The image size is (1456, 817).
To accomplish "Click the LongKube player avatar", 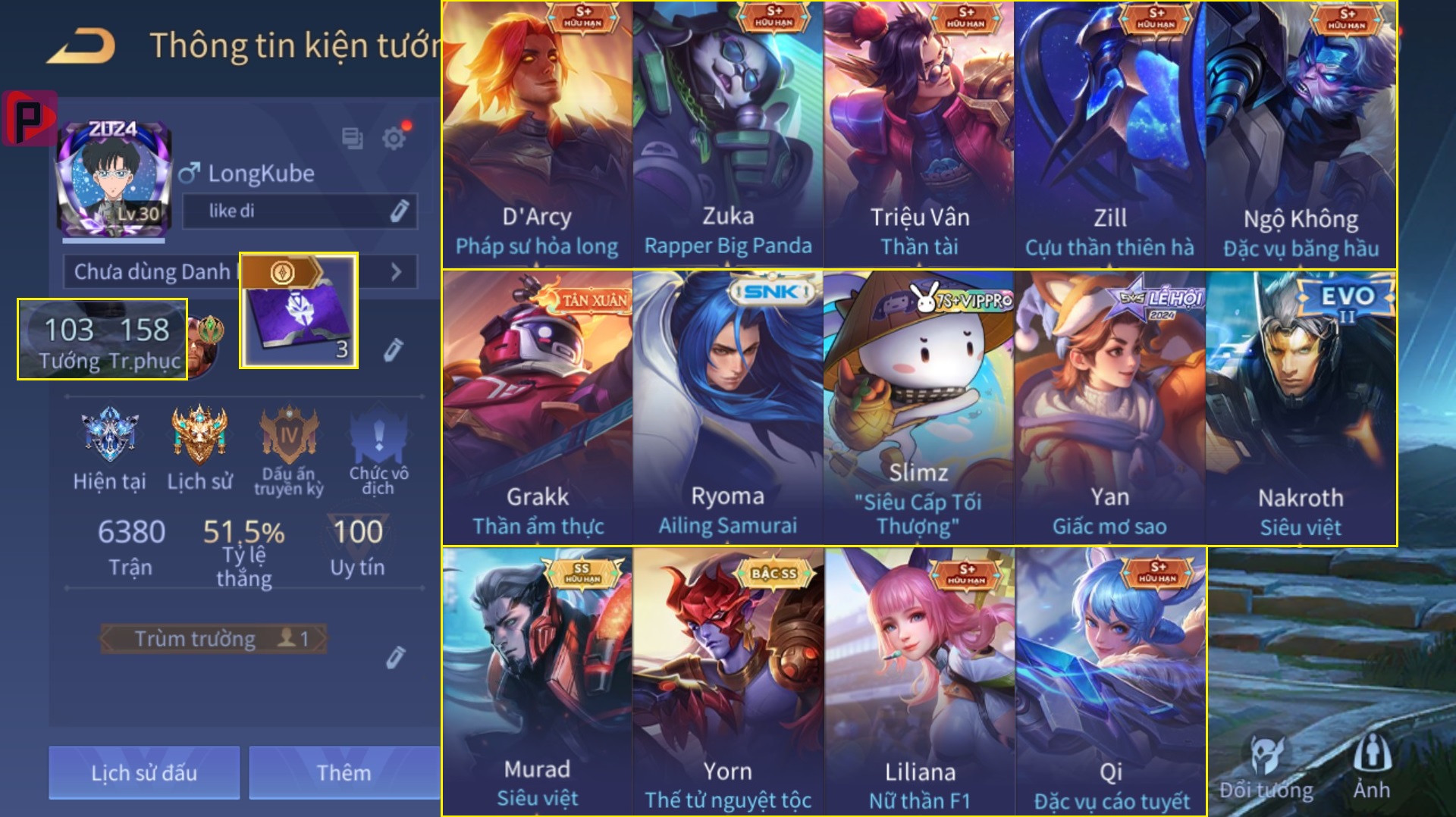I will [114, 179].
